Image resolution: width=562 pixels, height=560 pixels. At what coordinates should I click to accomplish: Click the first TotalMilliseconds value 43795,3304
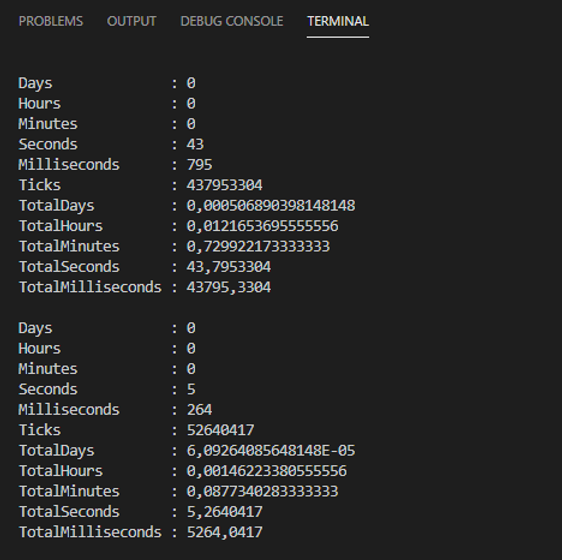[x=229, y=287]
